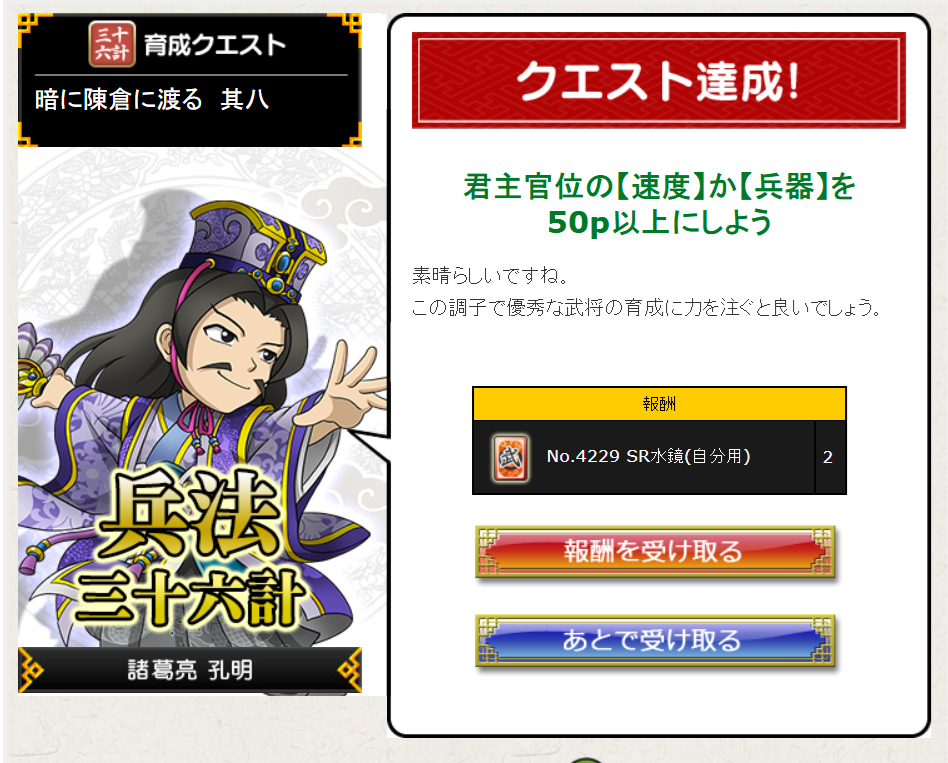Select the No.4229 SR水鏡 reward row
The height and width of the screenshot is (763, 948).
(x=659, y=457)
